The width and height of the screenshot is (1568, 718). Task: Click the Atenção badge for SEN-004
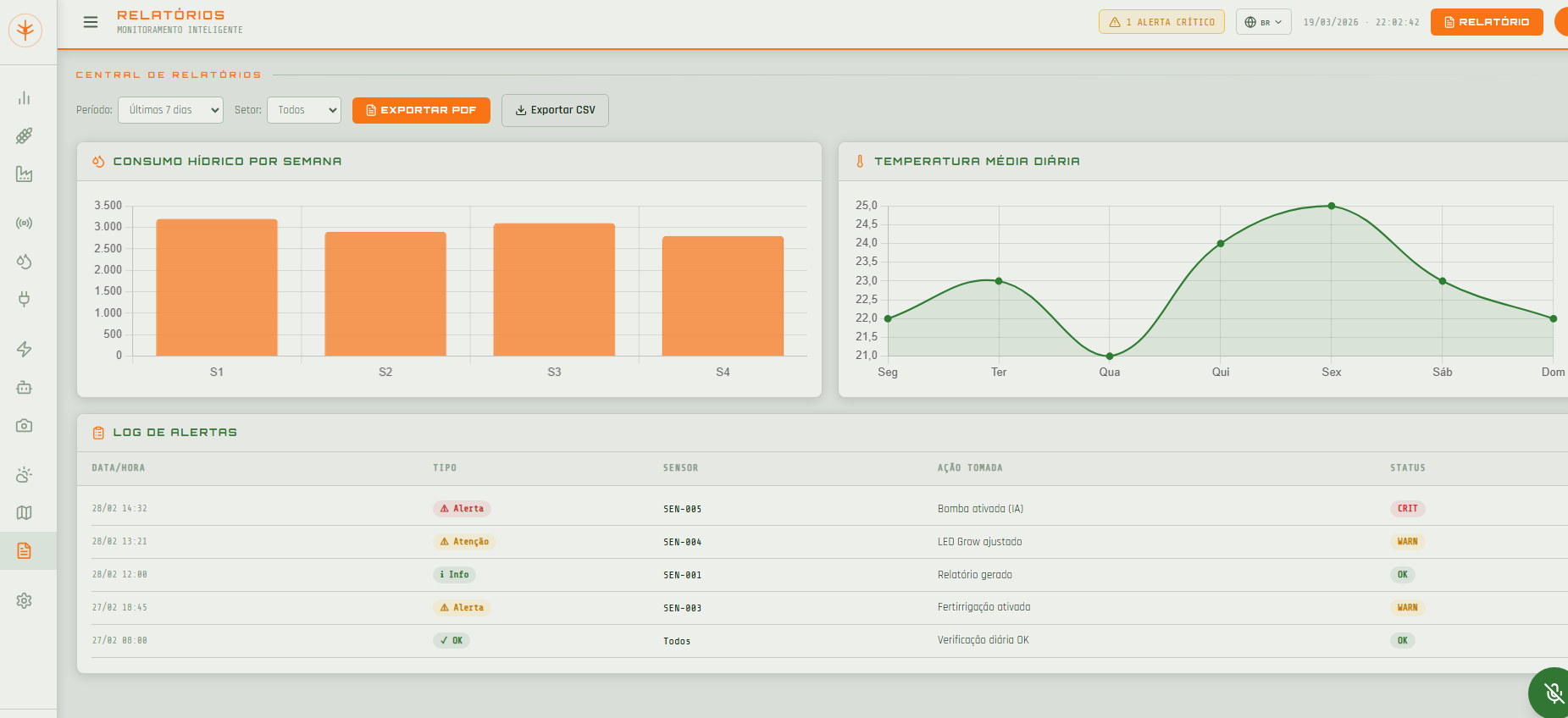click(464, 542)
